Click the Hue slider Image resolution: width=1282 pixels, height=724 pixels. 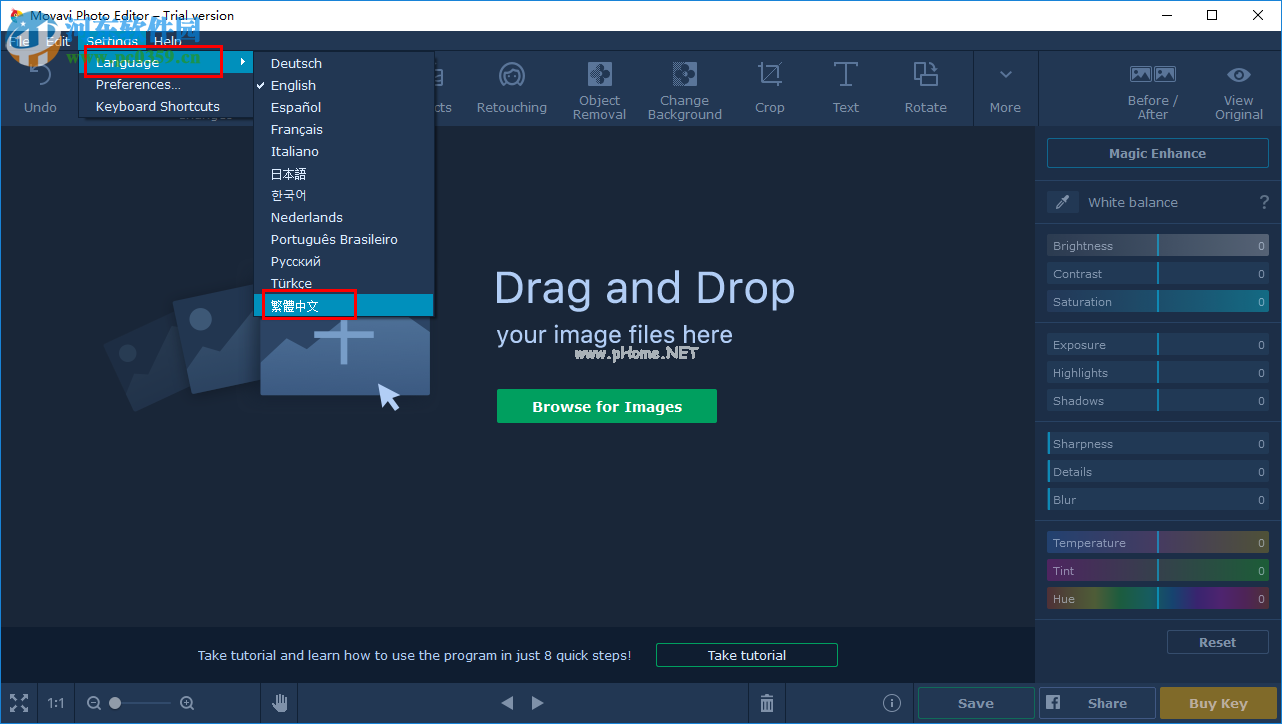[1158, 598]
